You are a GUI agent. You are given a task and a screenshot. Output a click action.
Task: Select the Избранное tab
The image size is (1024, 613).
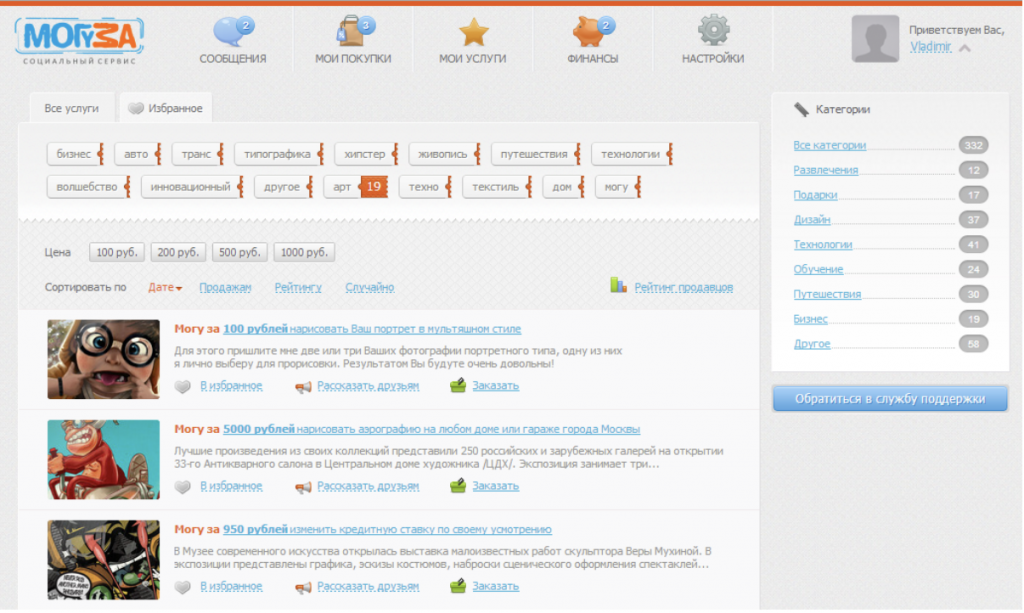[166, 108]
